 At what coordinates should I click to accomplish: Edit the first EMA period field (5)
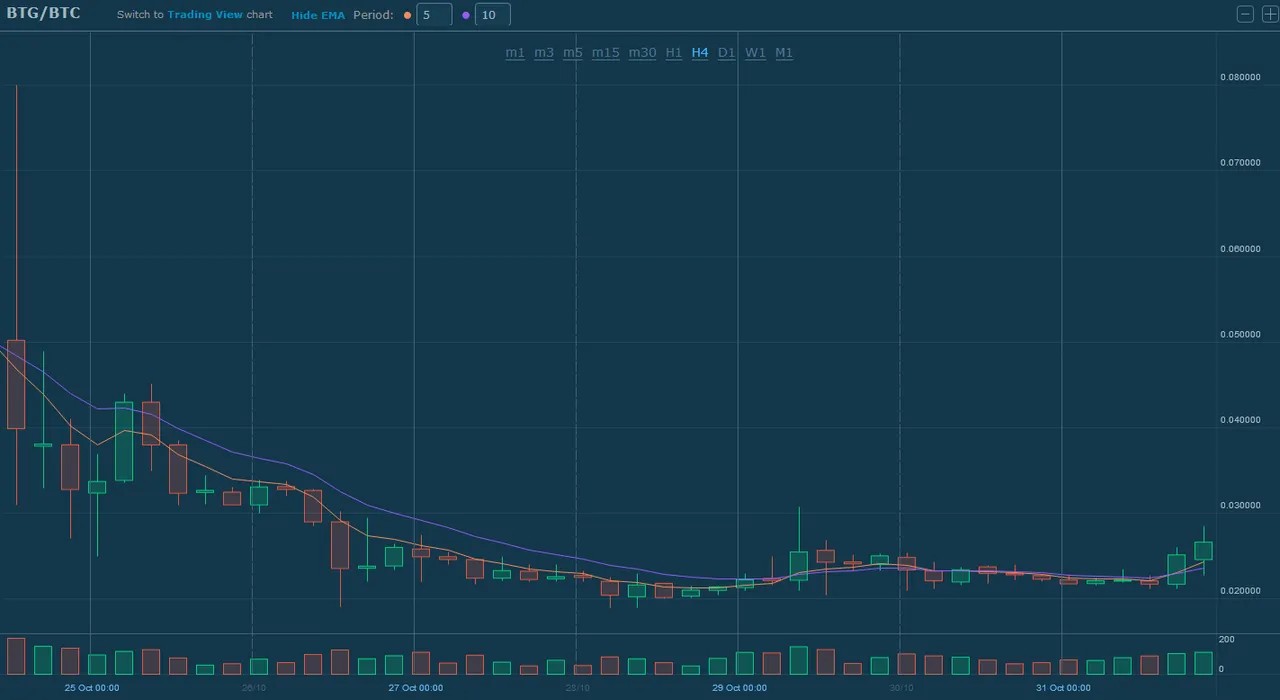point(434,15)
